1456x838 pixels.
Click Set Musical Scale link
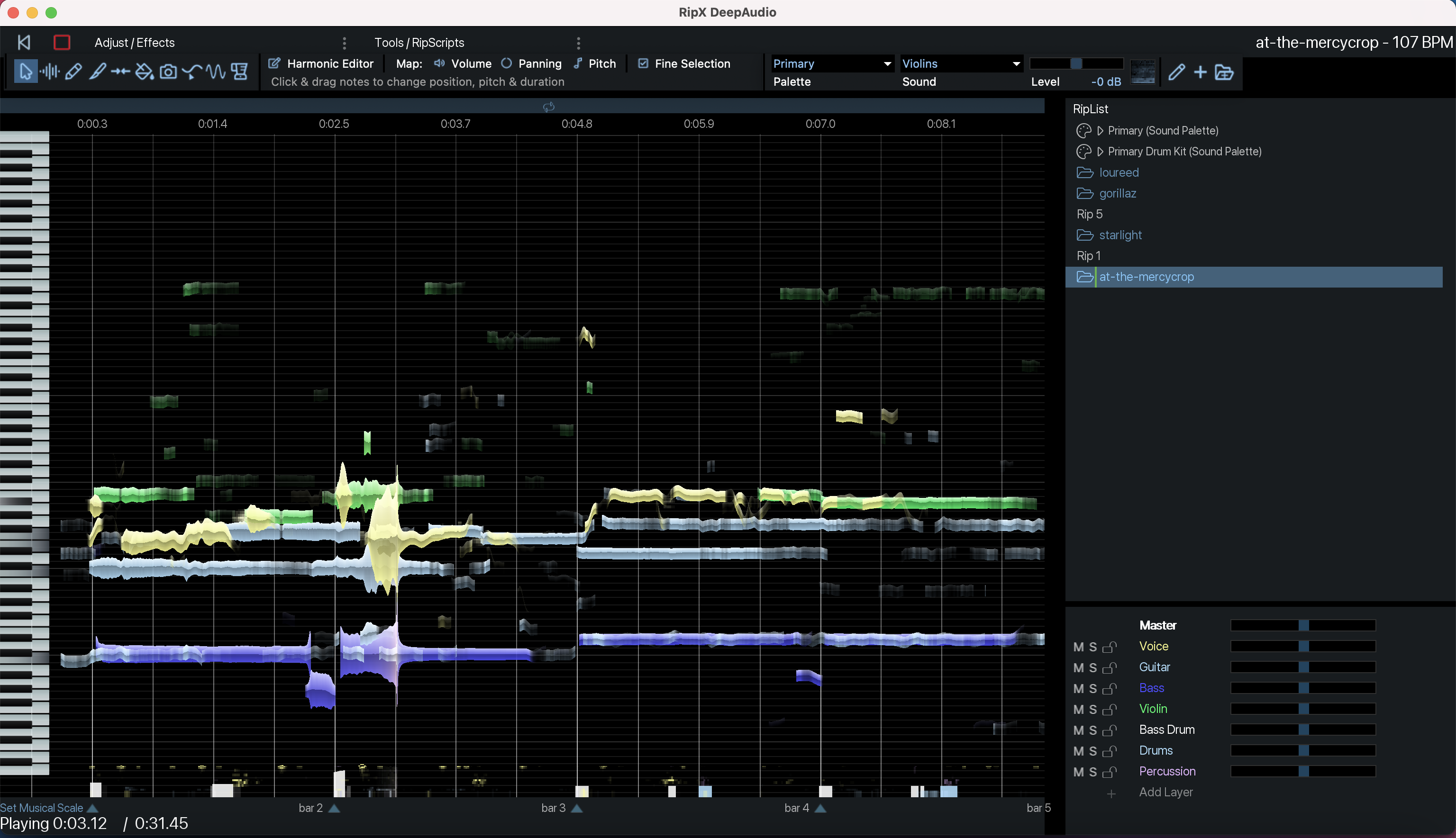click(x=42, y=808)
